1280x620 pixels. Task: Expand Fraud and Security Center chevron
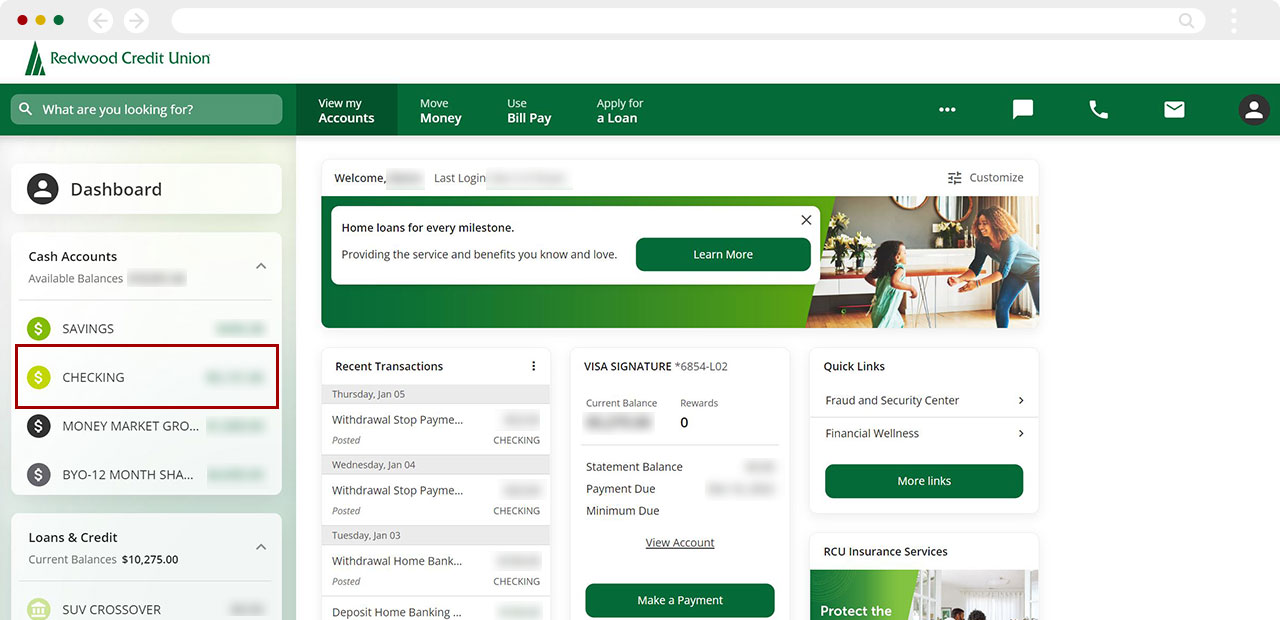[1021, 400]
